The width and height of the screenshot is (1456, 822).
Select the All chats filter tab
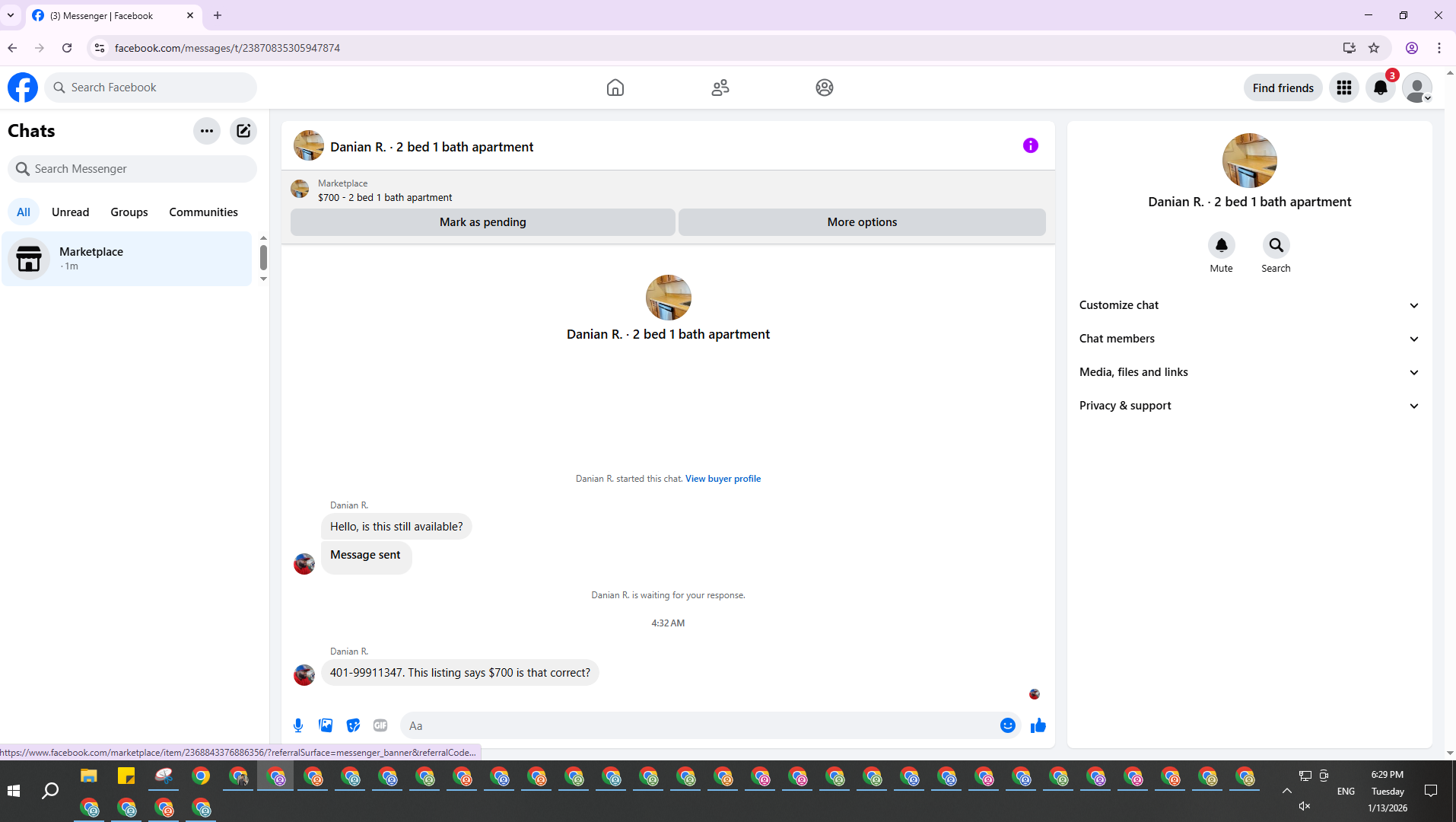point(24,212)
